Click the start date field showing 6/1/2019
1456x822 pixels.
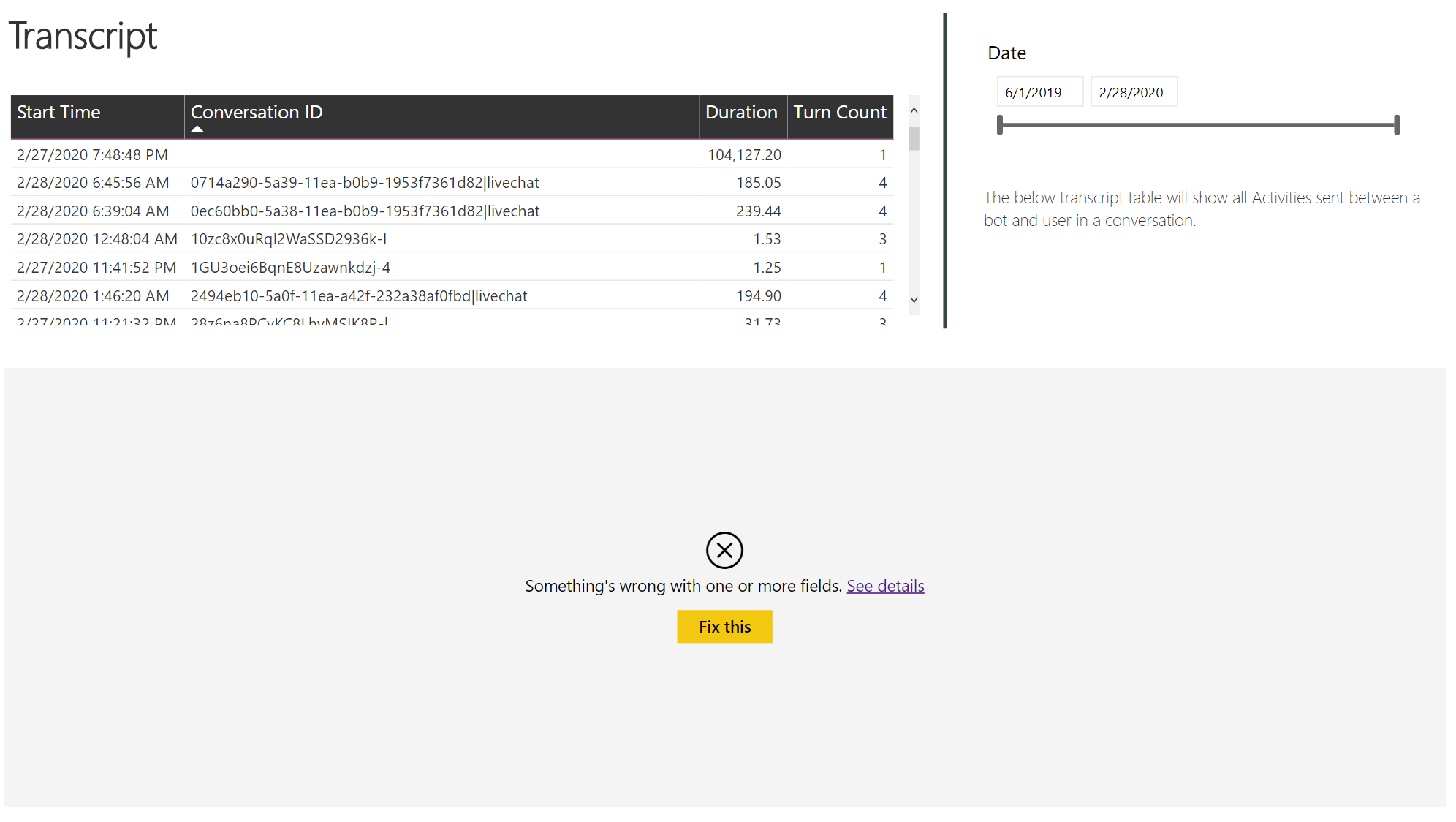(x=1039, y=91)
